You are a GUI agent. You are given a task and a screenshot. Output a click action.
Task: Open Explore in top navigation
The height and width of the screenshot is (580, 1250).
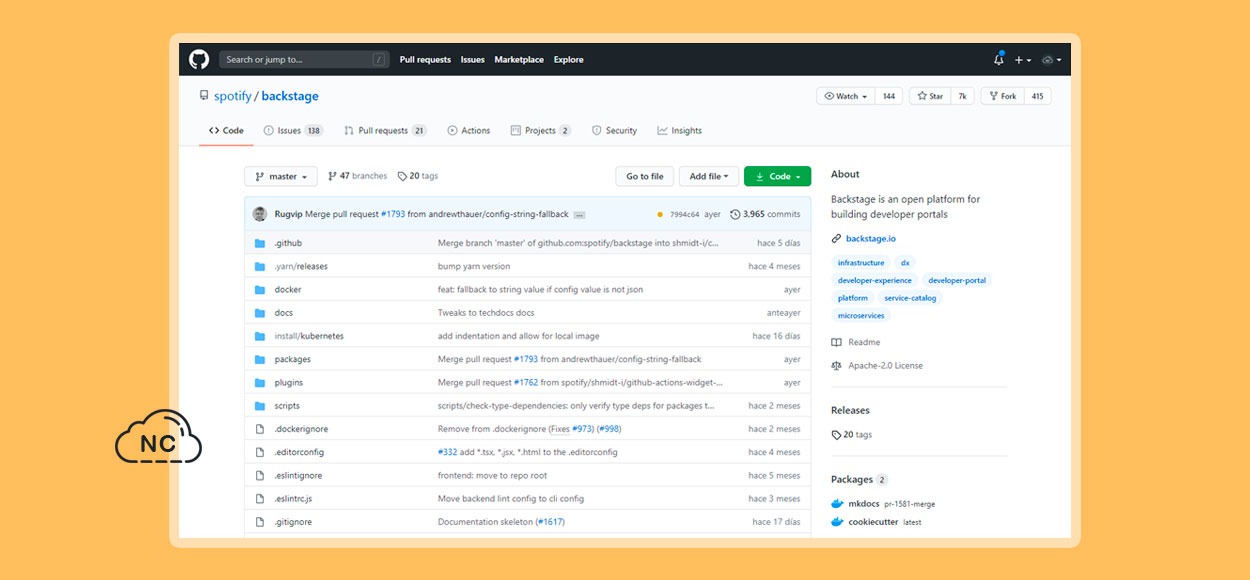pos(569,60)
